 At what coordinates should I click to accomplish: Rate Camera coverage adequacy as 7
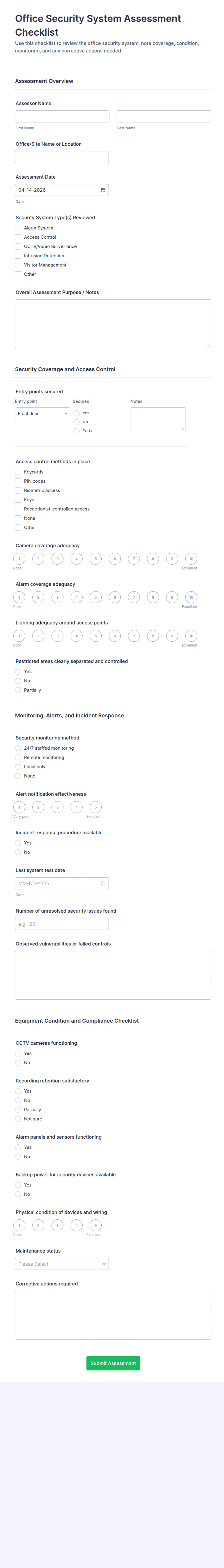click(x=134, y=559)
